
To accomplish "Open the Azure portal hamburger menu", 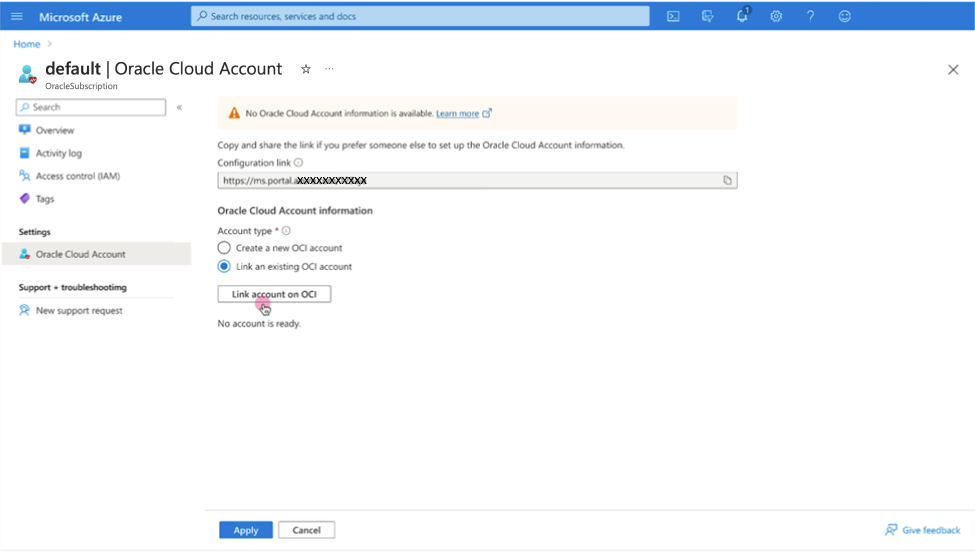I will click(17, 16).
